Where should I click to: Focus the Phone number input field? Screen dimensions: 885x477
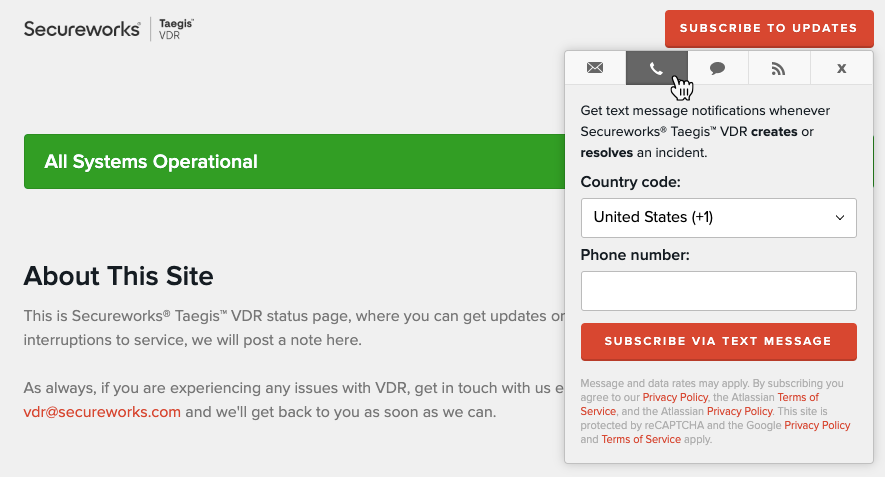(718, 291)
